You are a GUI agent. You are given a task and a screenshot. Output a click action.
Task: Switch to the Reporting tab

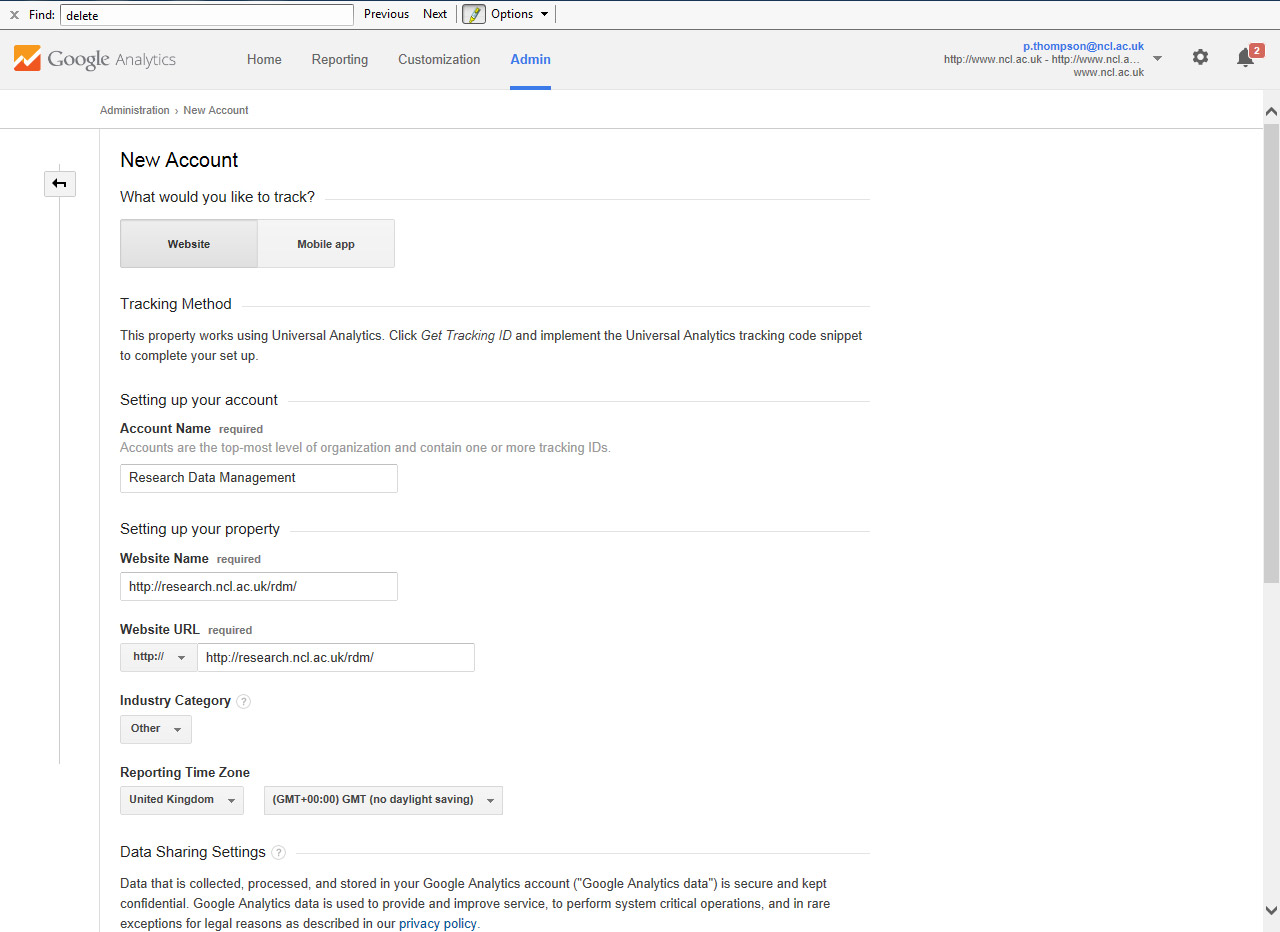click(x=340, y=59)
